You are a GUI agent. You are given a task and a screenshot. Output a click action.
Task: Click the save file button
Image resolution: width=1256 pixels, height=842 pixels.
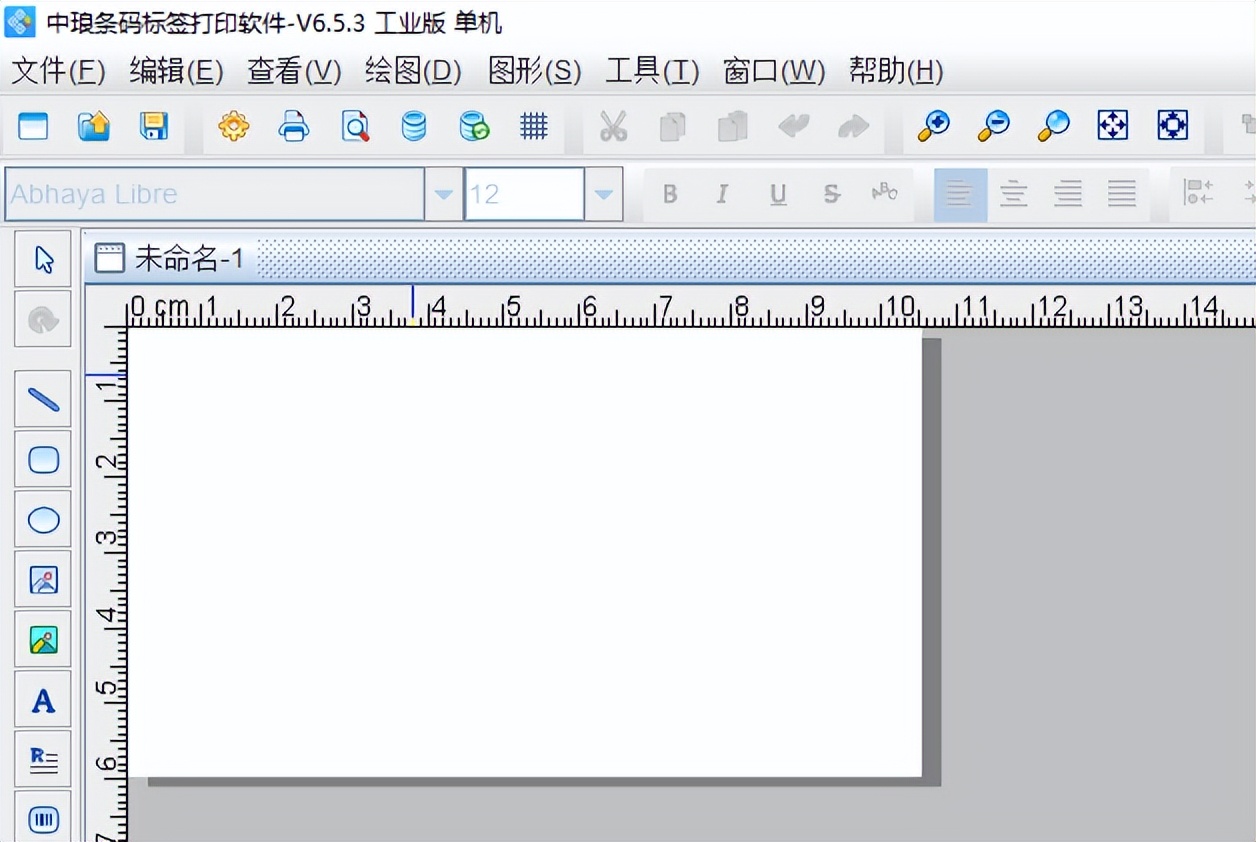pyautogui.click(x=153, y=127)
